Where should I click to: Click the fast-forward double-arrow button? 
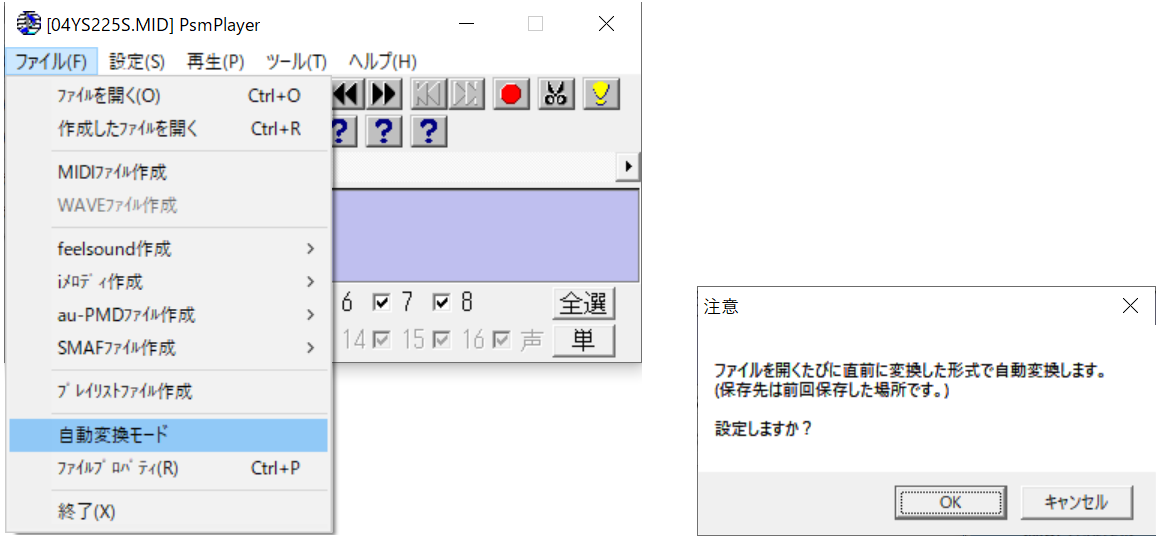384,94
